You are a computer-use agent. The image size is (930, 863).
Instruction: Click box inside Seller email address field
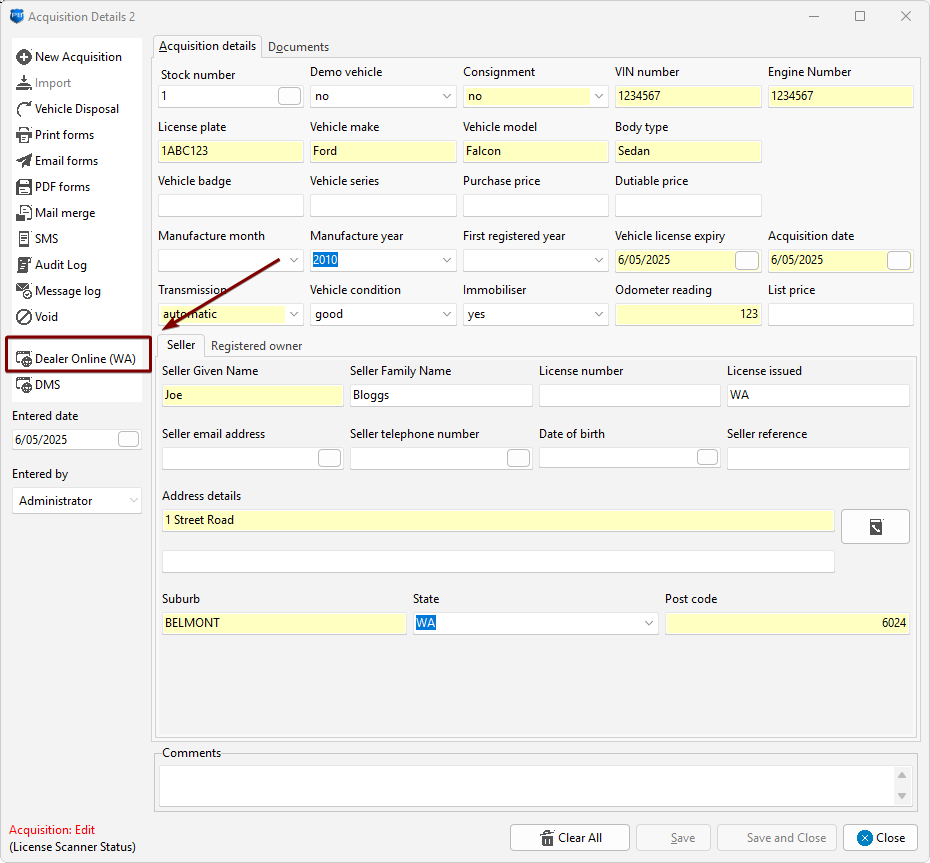pos(329,458)
